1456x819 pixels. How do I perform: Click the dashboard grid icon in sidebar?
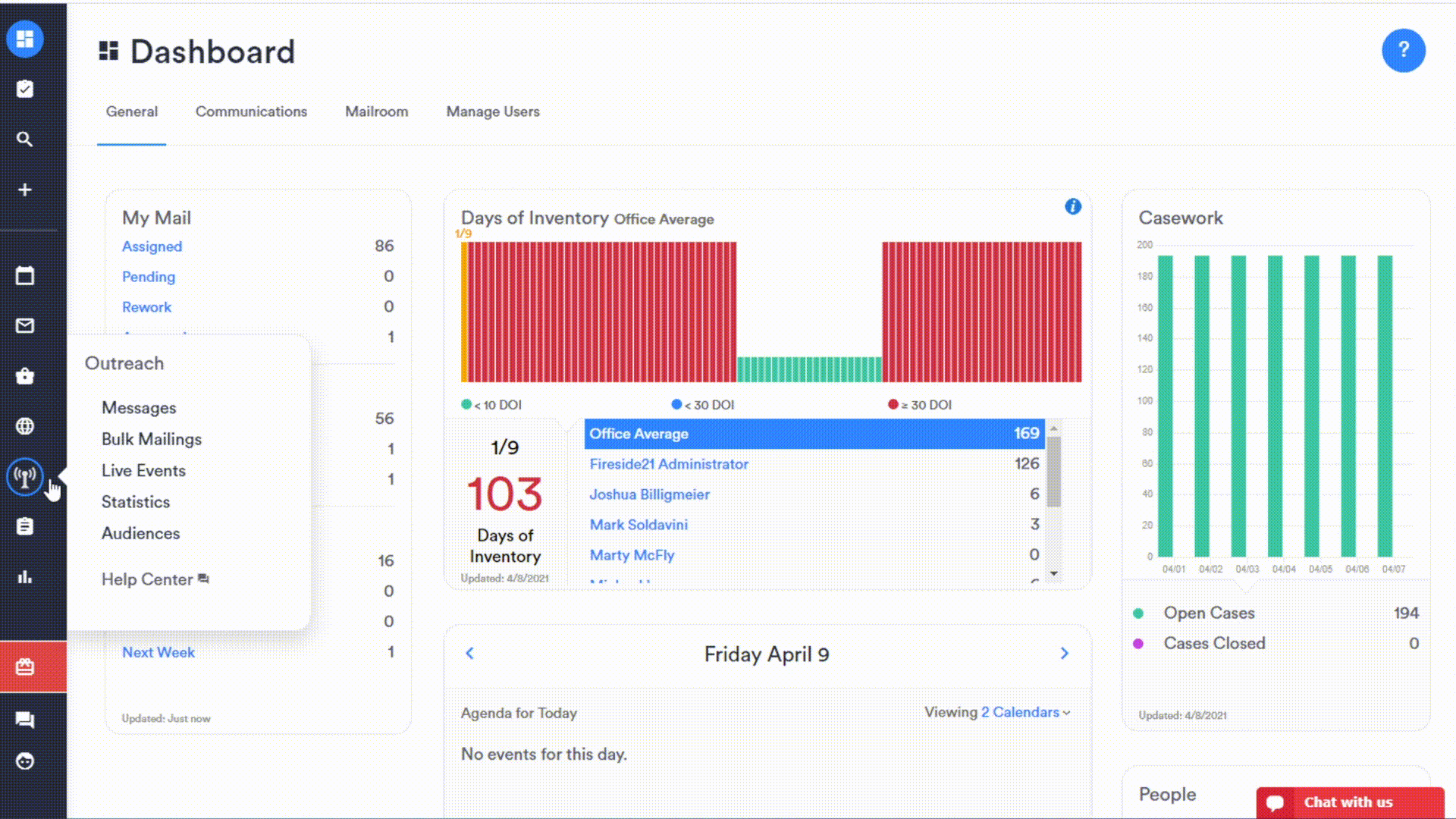tap(25, 39)
